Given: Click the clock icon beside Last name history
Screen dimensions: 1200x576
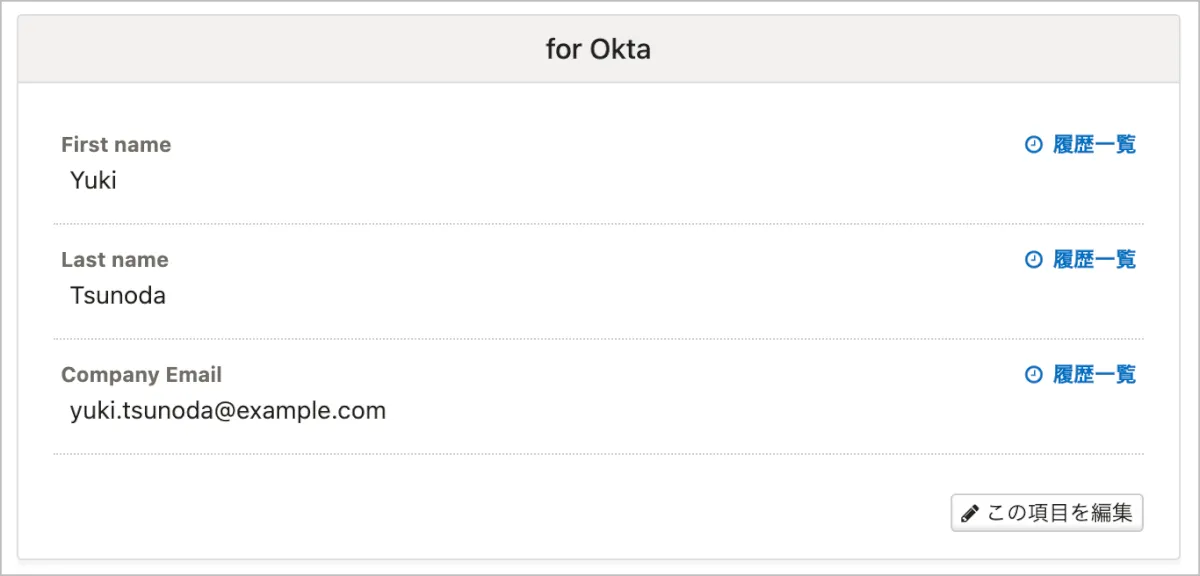Looking at the screenshot, I should tap(1034, 260).
